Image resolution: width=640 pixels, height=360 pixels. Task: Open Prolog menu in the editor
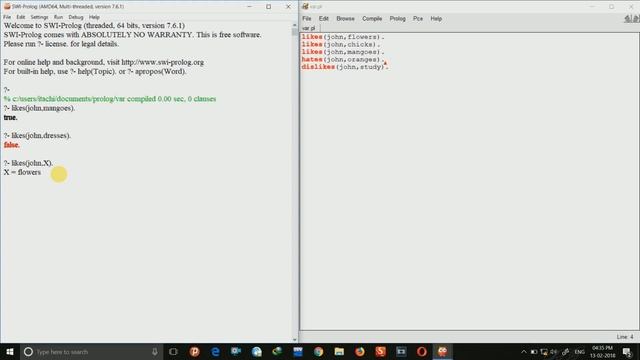click(x=398, y=19)
